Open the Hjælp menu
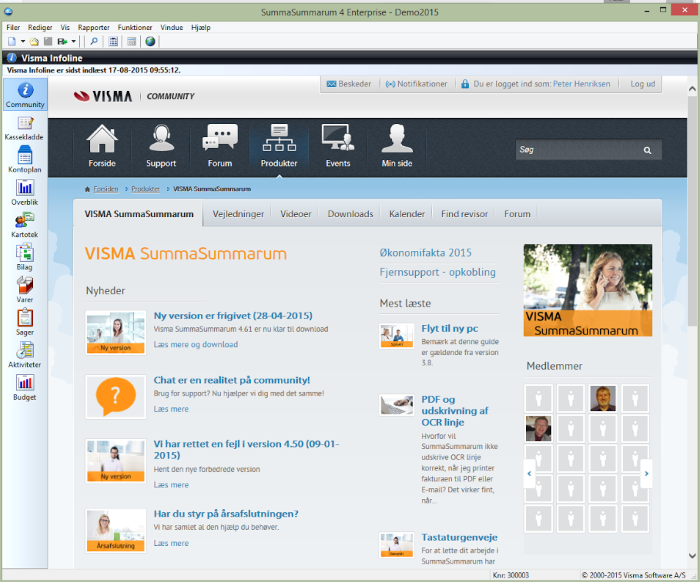 coord(201,27)
